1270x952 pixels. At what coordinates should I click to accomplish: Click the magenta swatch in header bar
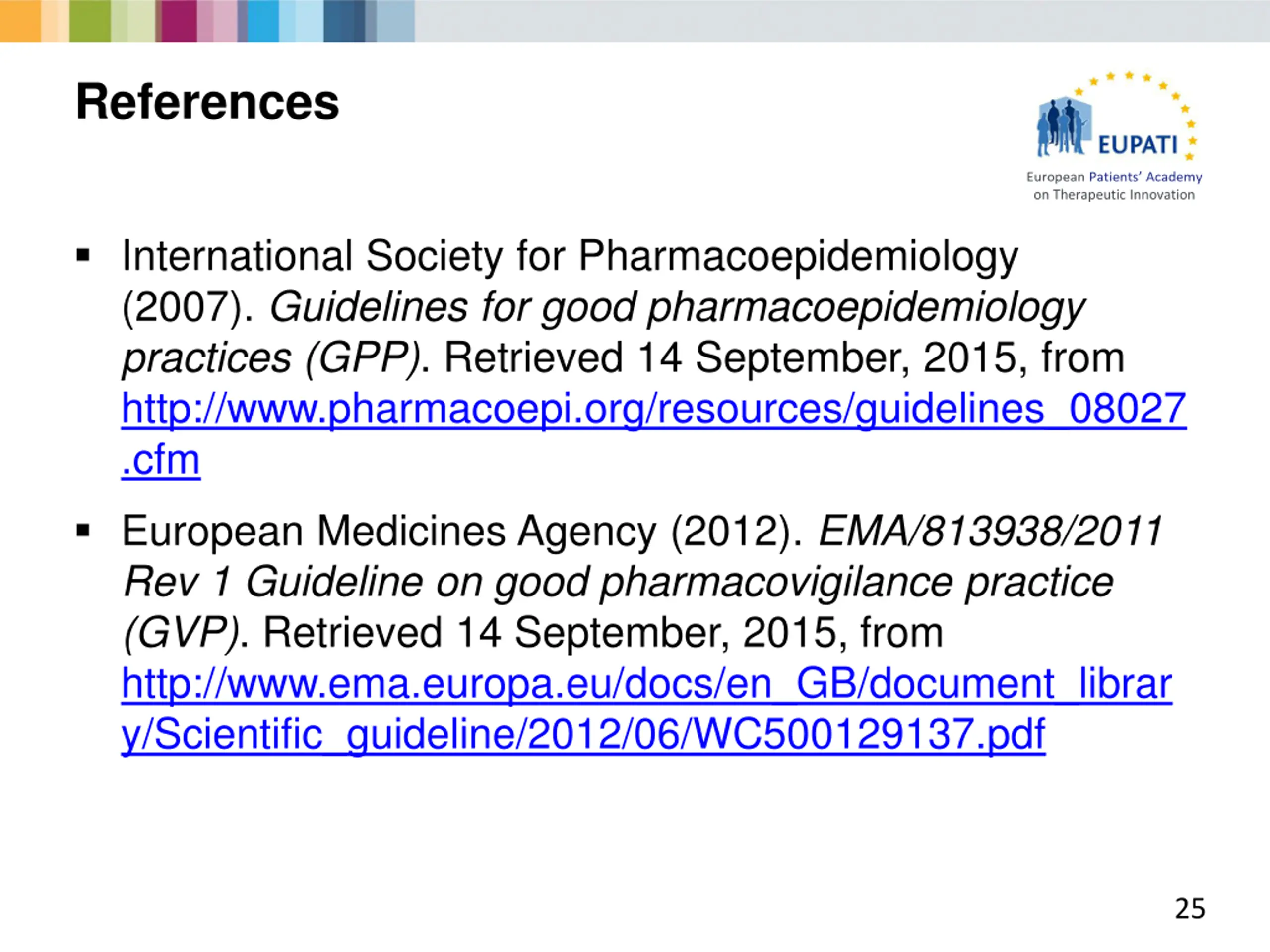pos(179,21)
